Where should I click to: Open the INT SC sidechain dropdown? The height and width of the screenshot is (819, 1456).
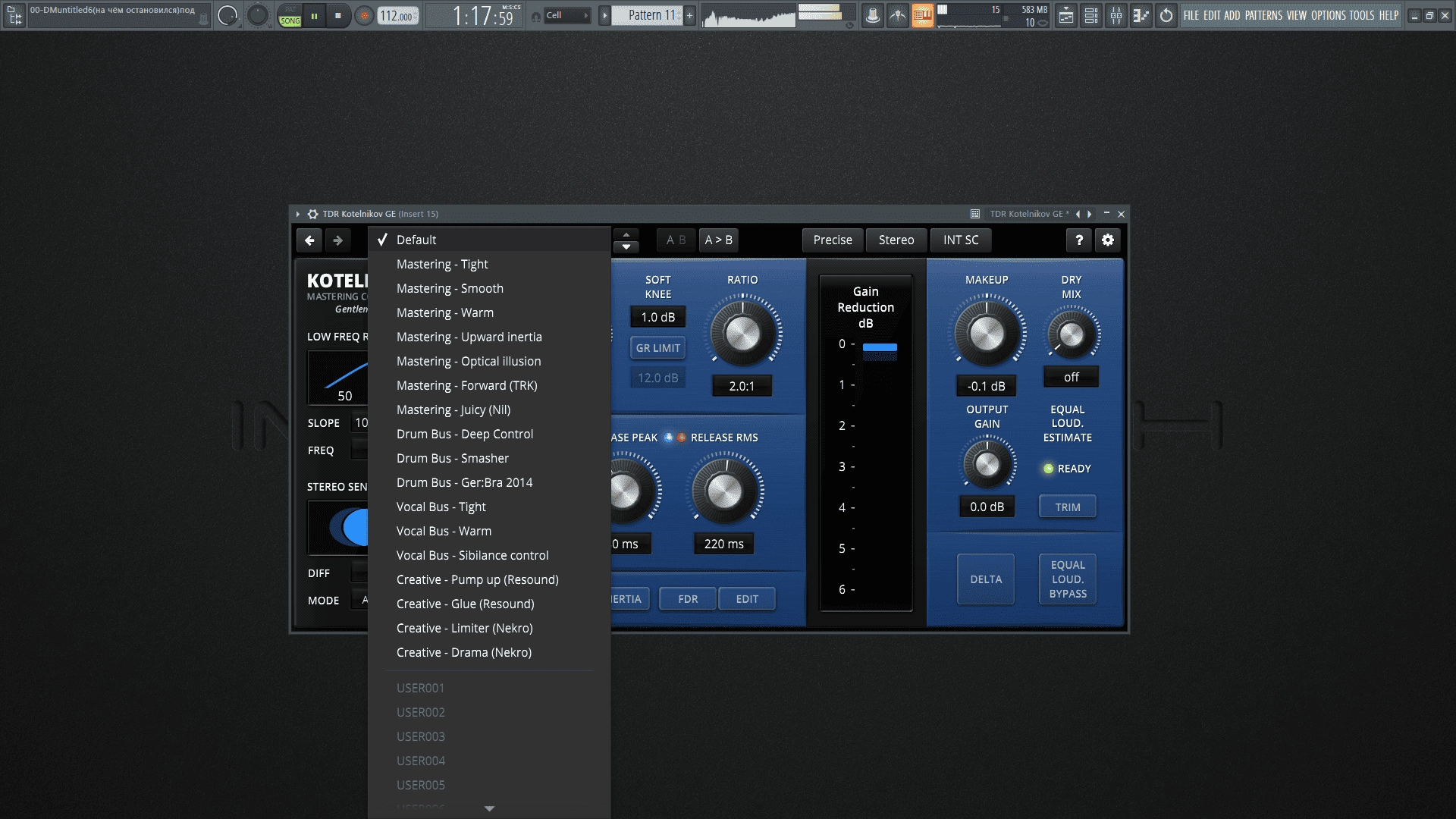click(x=961, y=240)
